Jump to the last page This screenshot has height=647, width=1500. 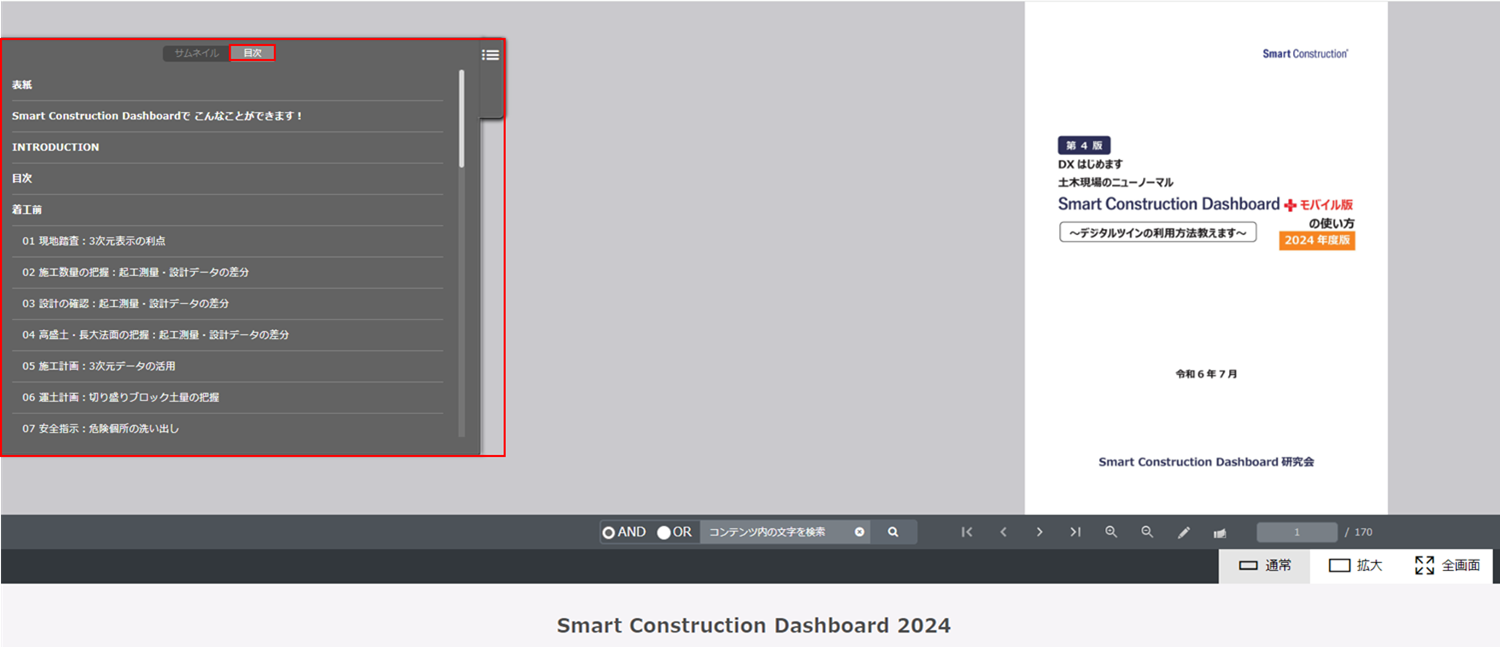(x=1075, y=532)
